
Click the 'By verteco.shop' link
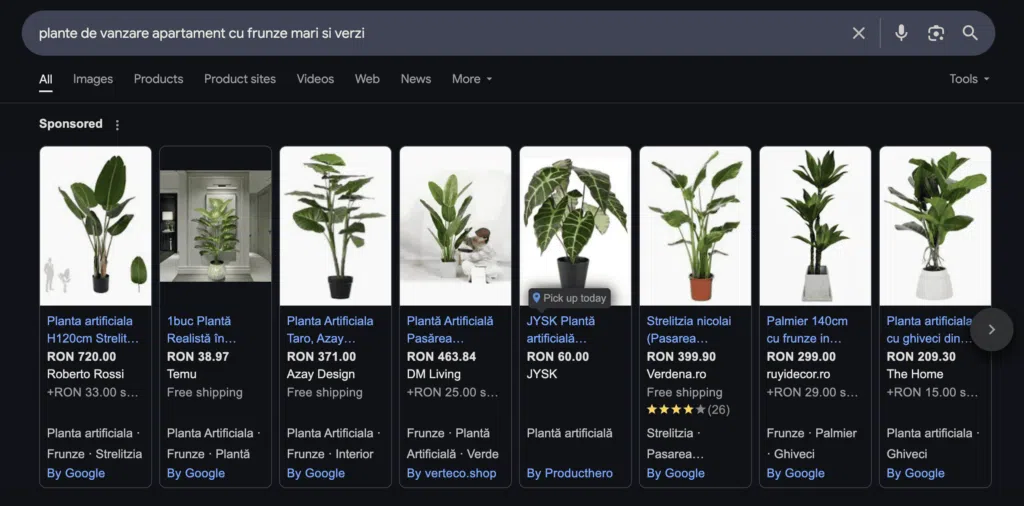[x=451, y=473]
